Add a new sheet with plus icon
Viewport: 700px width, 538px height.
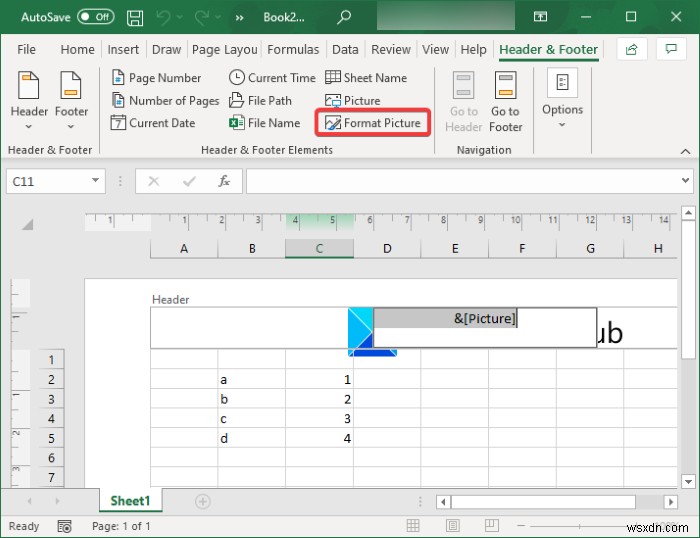[x=203, y=501]
